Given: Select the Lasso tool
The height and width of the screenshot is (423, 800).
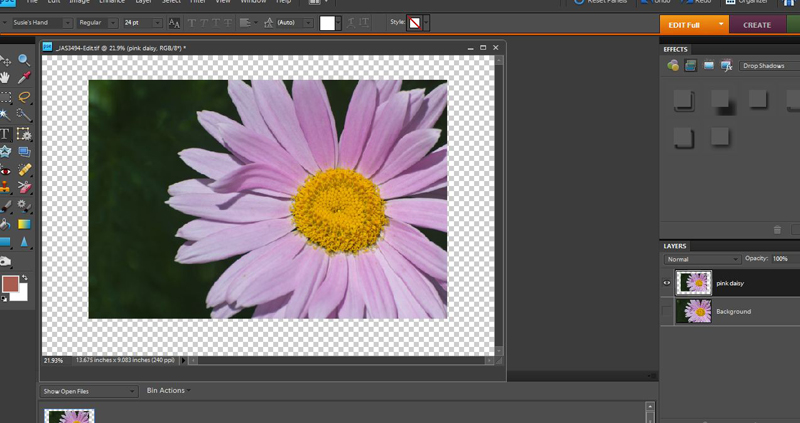Looking at the screenshot, I should coord(24,97).
